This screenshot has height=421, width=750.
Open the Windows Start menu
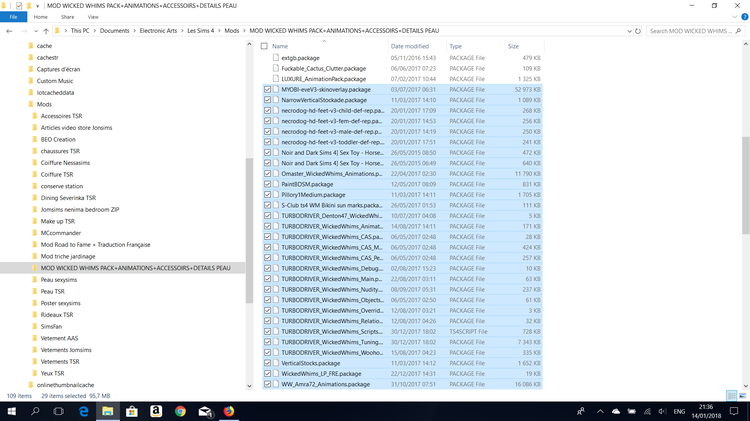coord(11,411)
